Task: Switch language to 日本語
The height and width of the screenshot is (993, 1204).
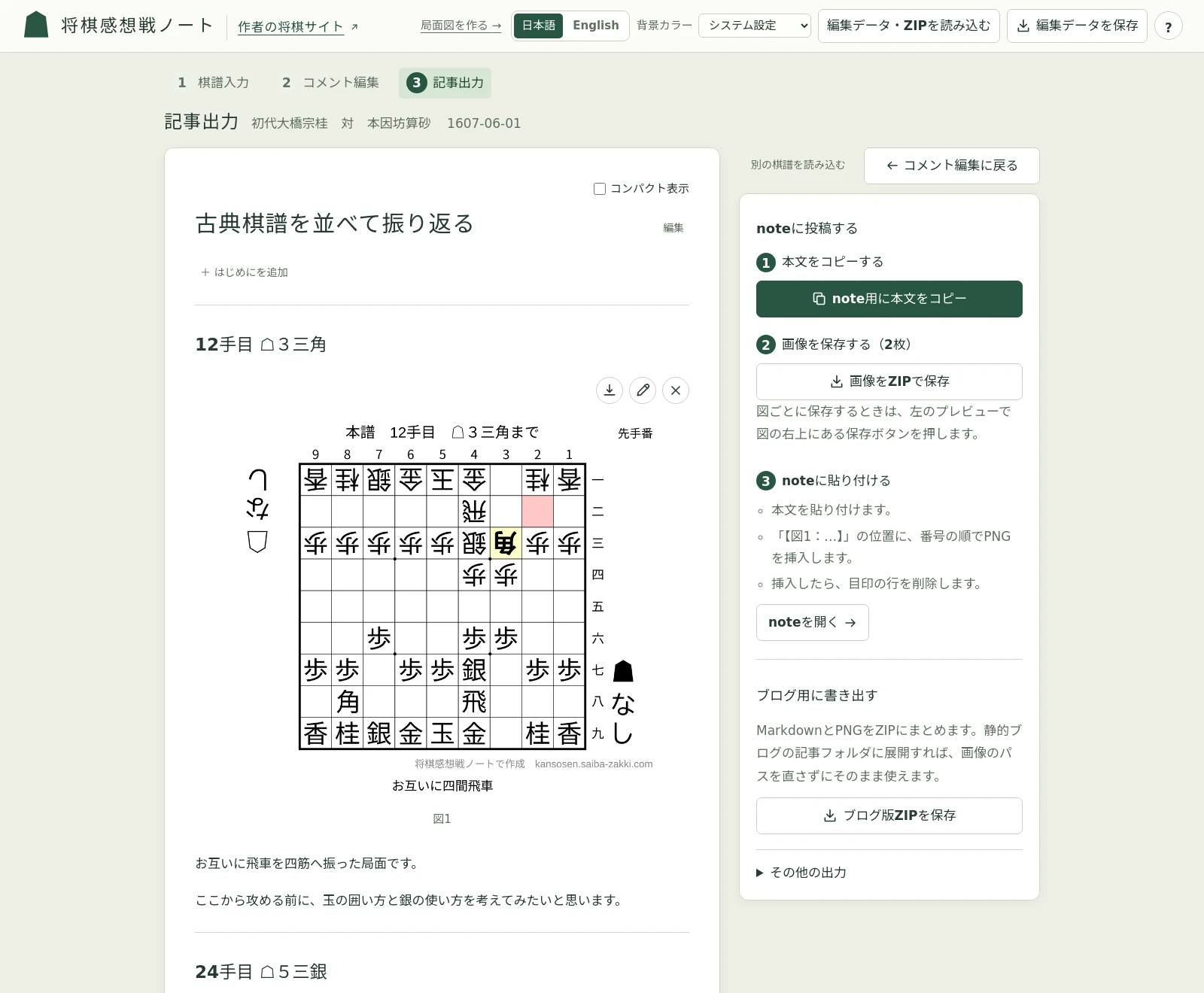Action: click(539, 26)
